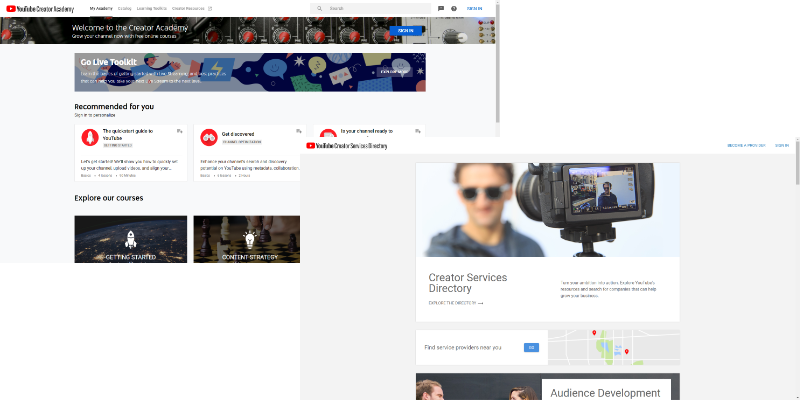Click Sign In link in Services Directory header

(782, 145)
